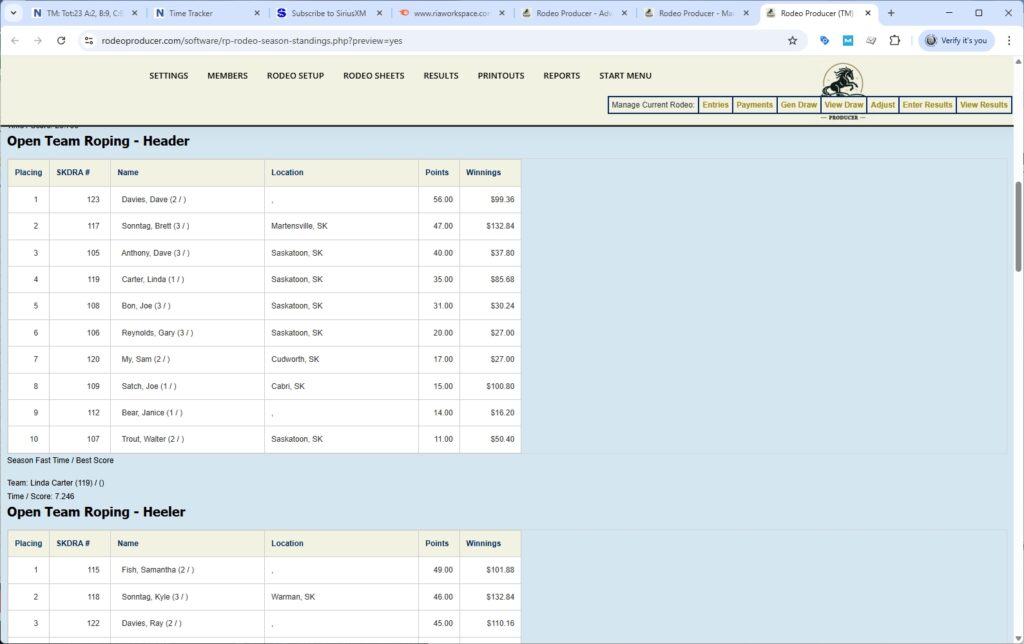1024x644 pixels.
Task: Expand the tab search dropdown arrow
Action: click(14, 13)
